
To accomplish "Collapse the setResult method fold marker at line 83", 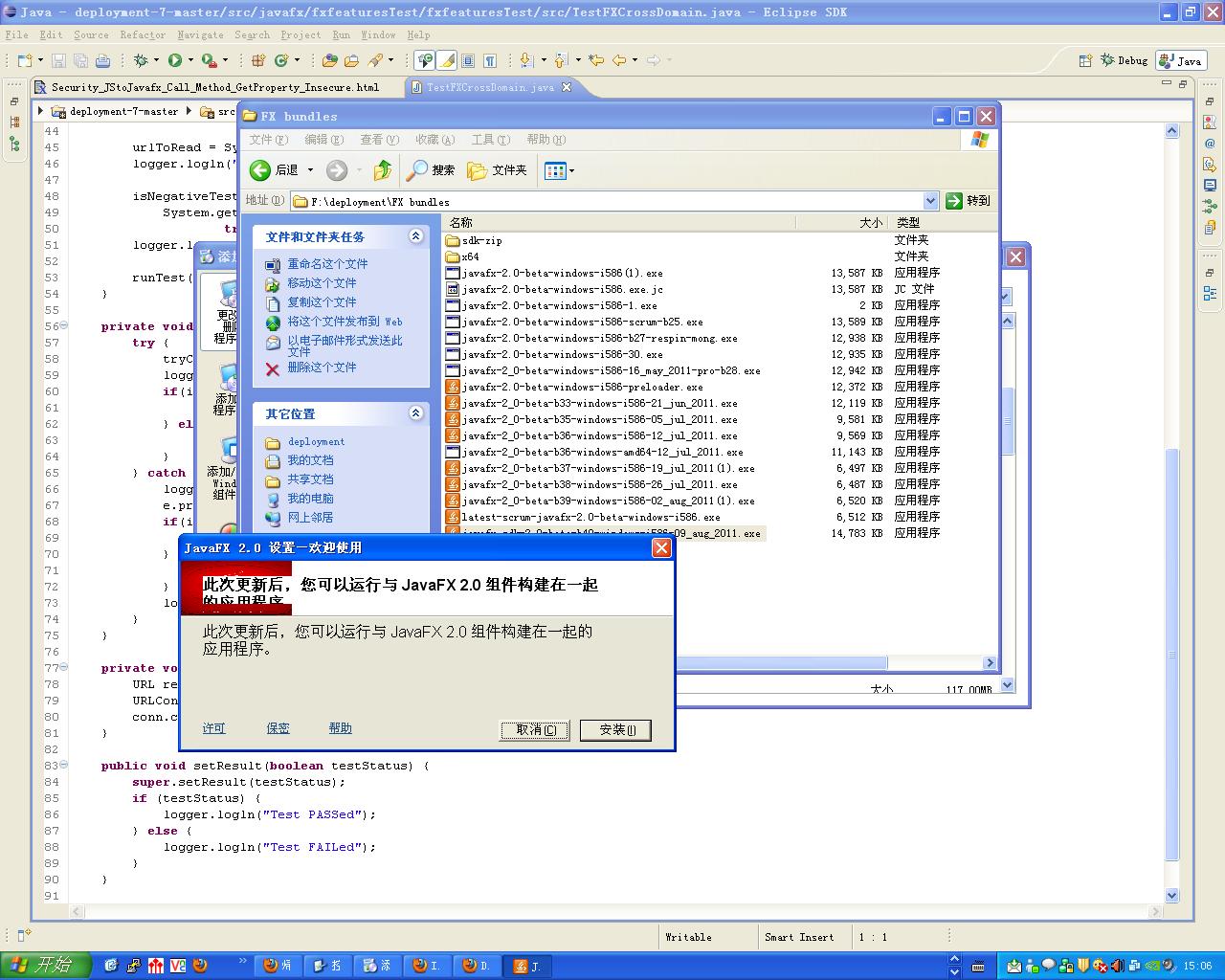I will 63,766.
